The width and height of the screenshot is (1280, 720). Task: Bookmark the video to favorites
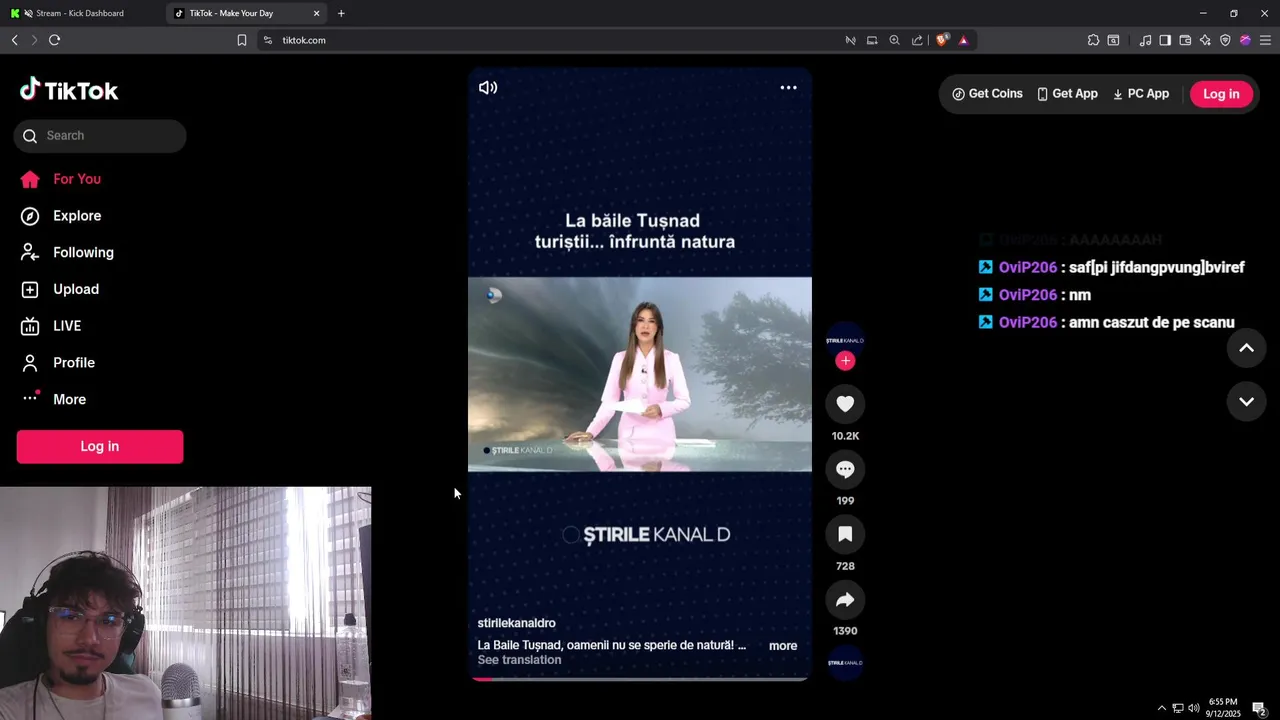[845, 534]
